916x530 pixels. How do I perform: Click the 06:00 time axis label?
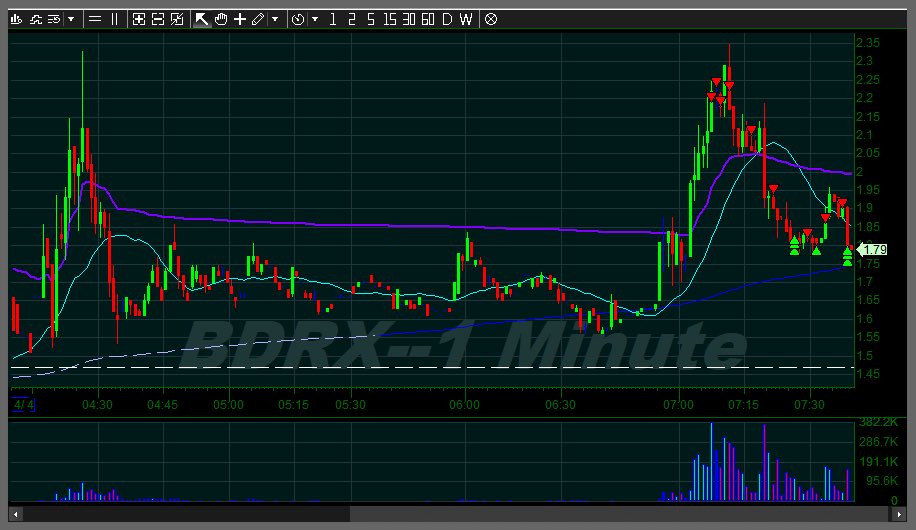(x=464, y=404)
